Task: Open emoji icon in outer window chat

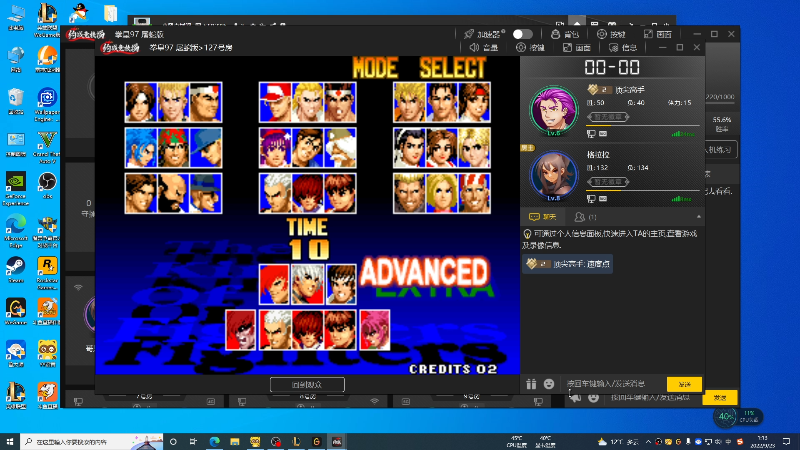Action: [593, 397]
